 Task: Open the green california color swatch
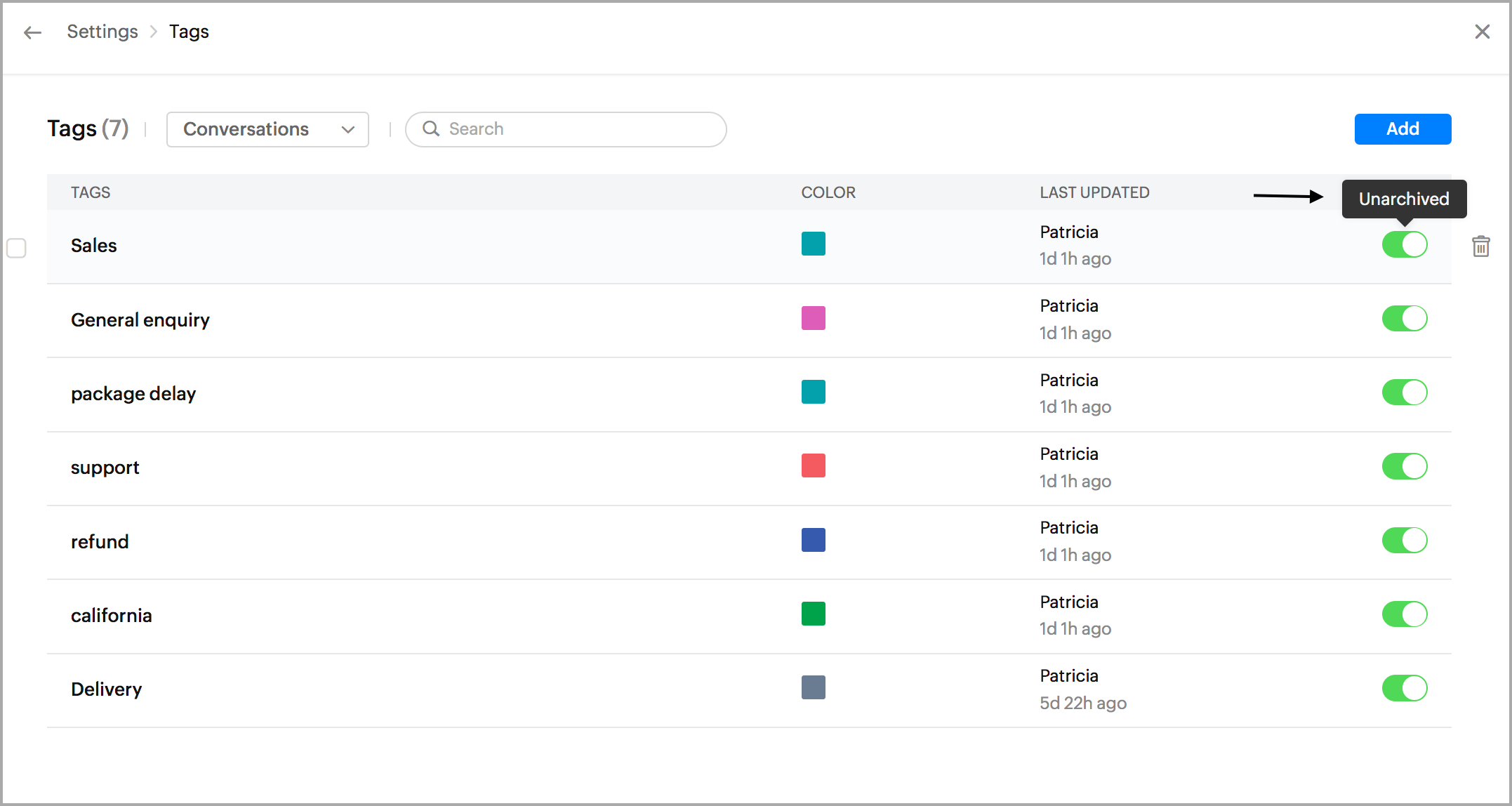coord(813,614)
